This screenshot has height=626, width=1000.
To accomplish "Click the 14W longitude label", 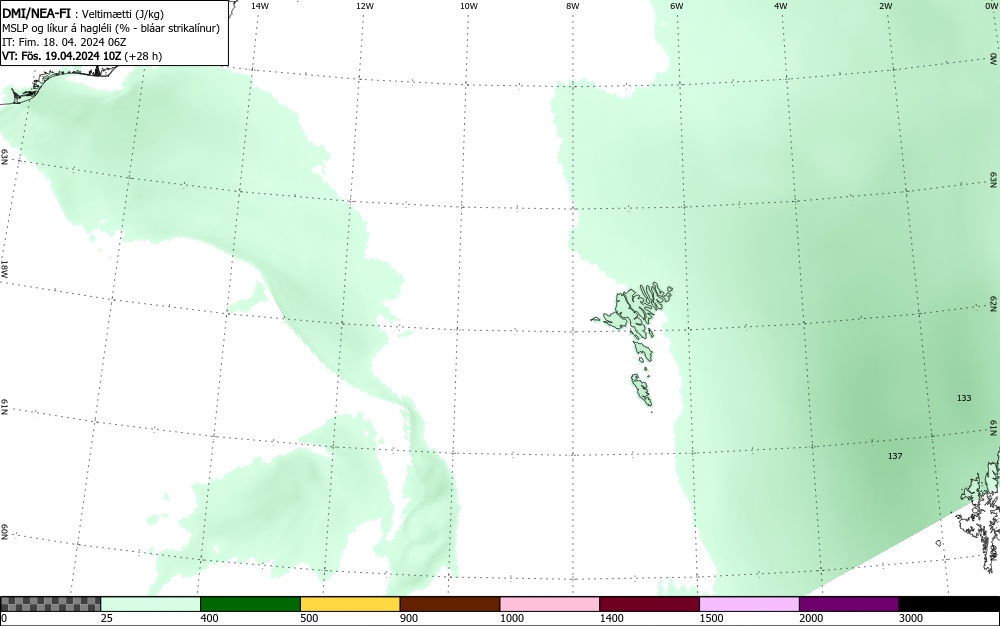I will 260,6.
